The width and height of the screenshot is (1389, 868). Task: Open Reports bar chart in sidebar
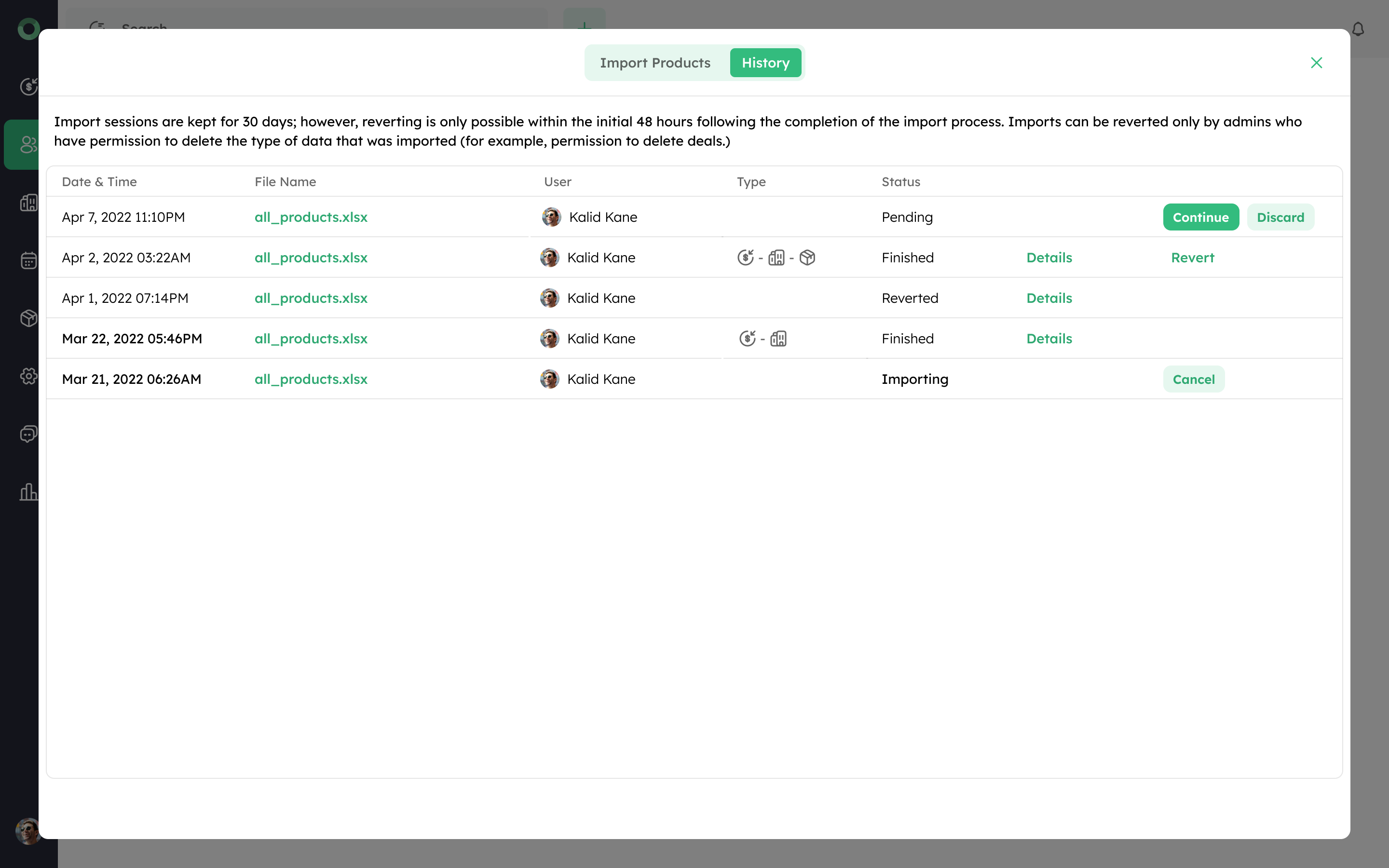coord(29,492)
